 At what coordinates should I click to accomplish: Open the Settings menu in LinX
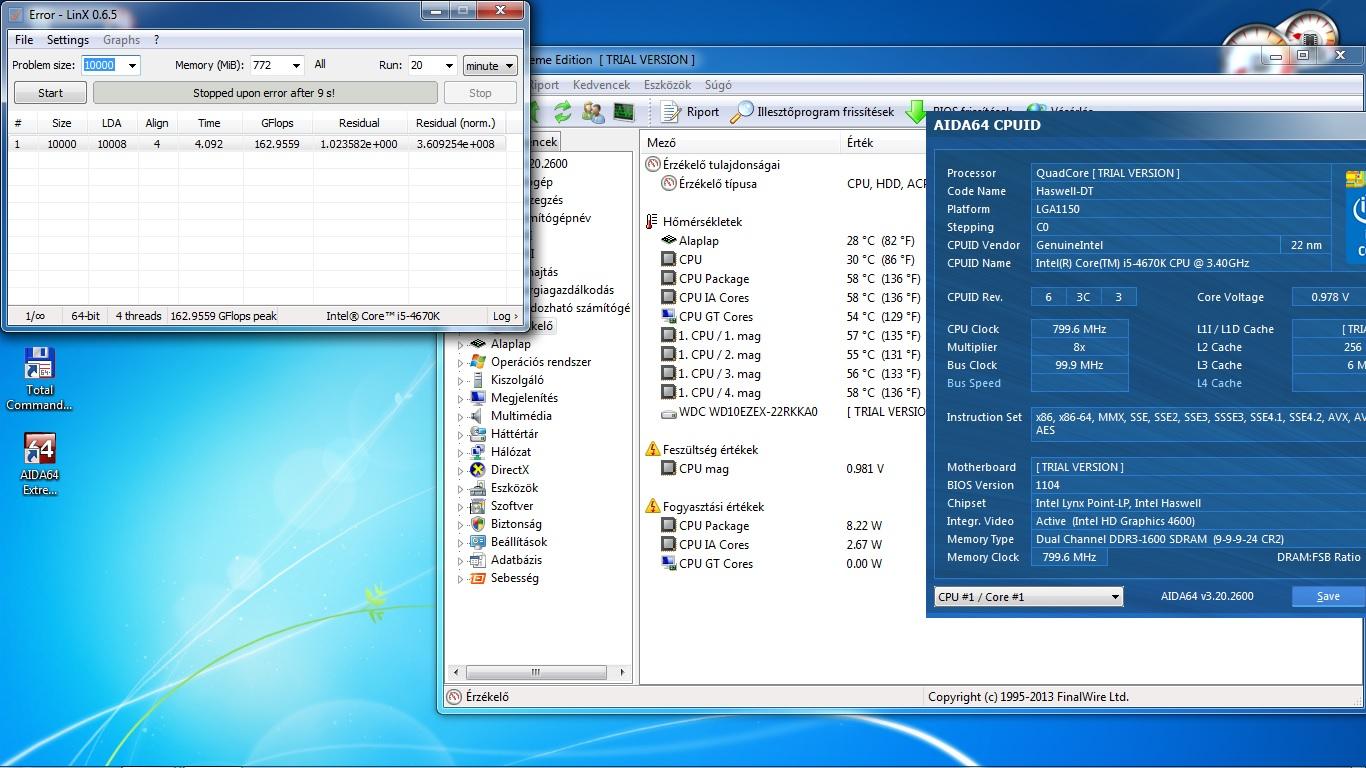68,40
